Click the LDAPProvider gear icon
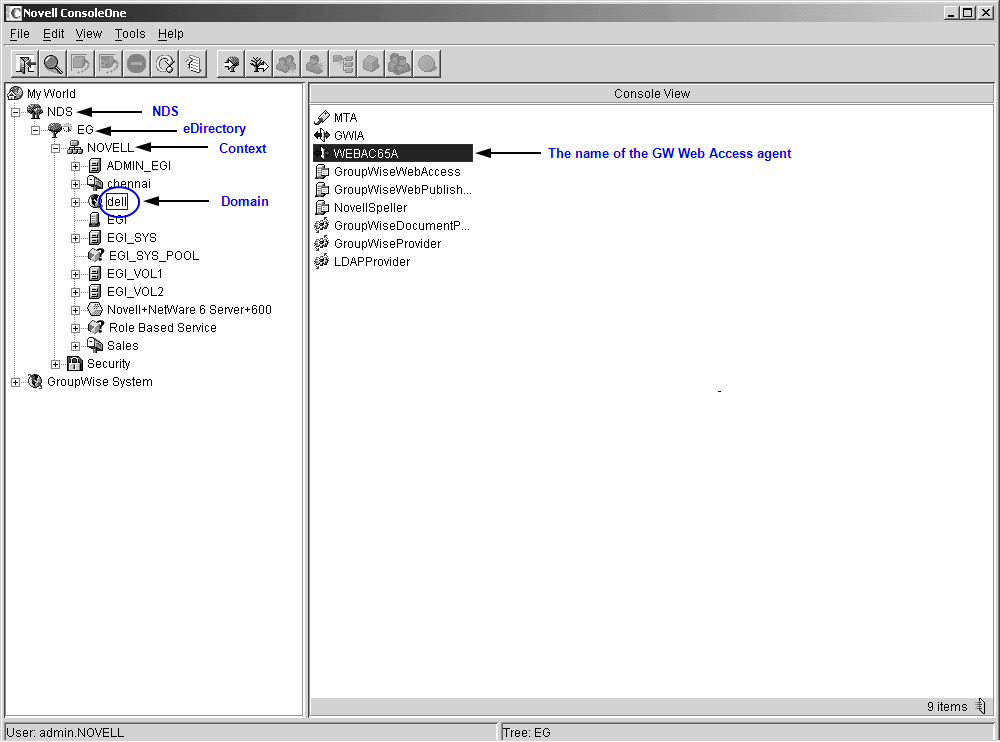The image size is (1000, 742). coord(322,261)
